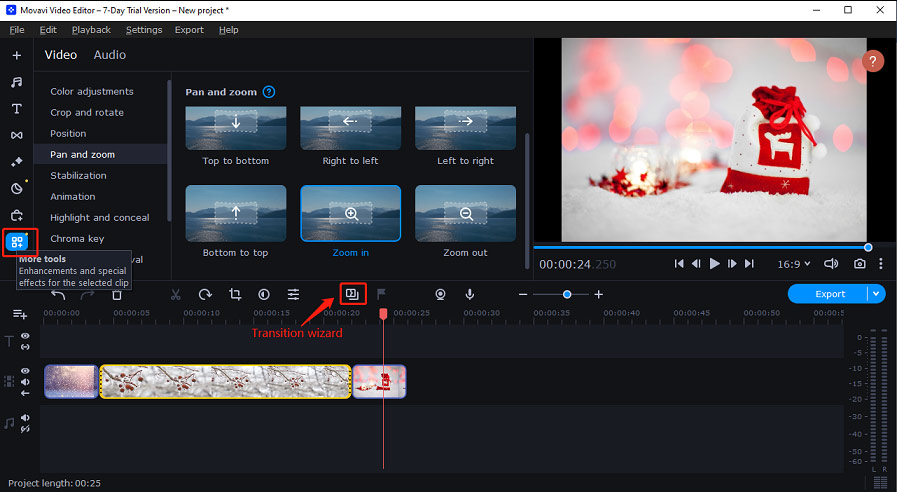Click the blue Export button

[828, 293]
